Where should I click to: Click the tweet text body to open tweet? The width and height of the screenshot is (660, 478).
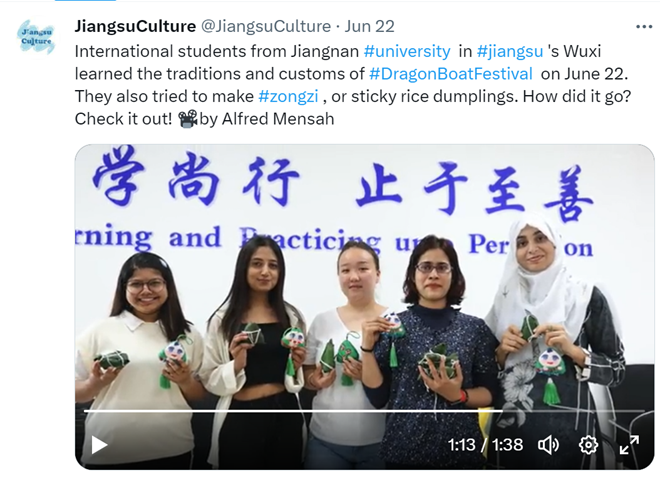click(353, 85)
